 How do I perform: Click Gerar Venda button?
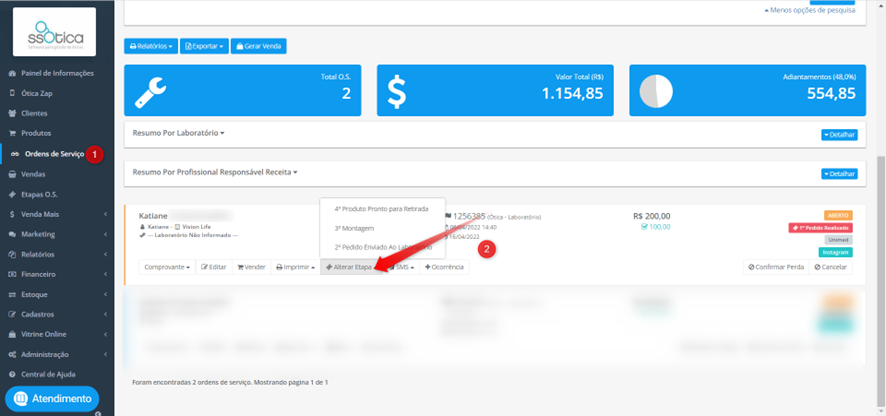point(259,46)
